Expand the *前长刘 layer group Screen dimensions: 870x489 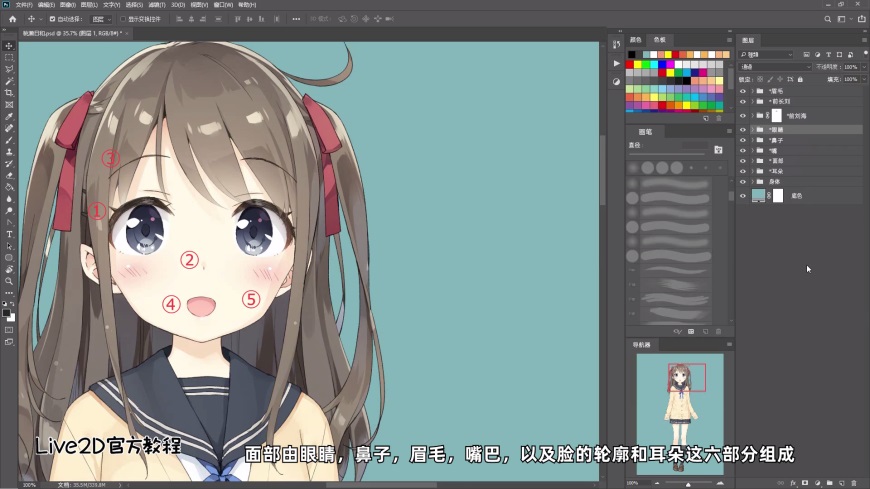coord(752,102)
